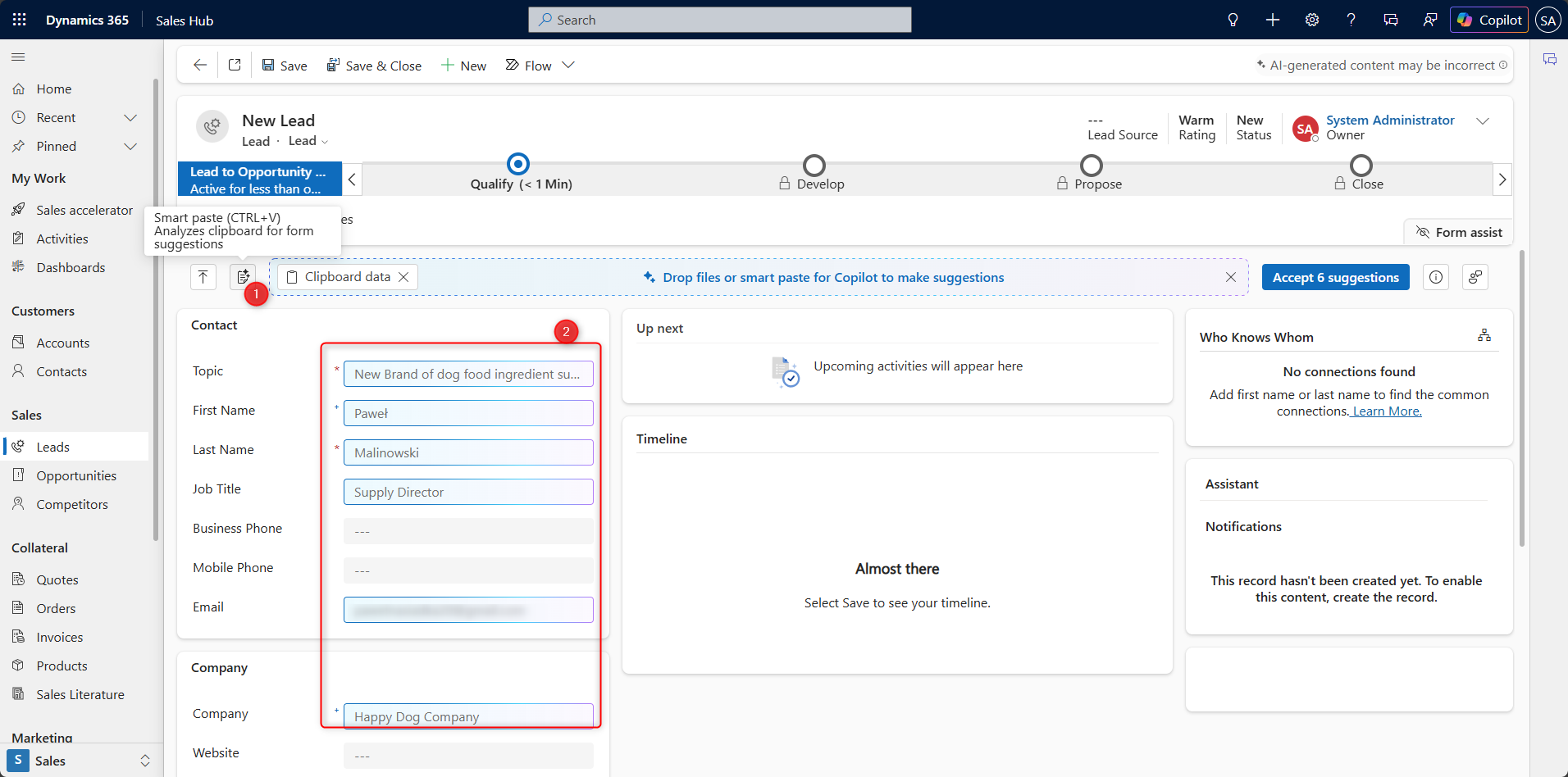Open Opportunities in the sidebar

[76, 476]
